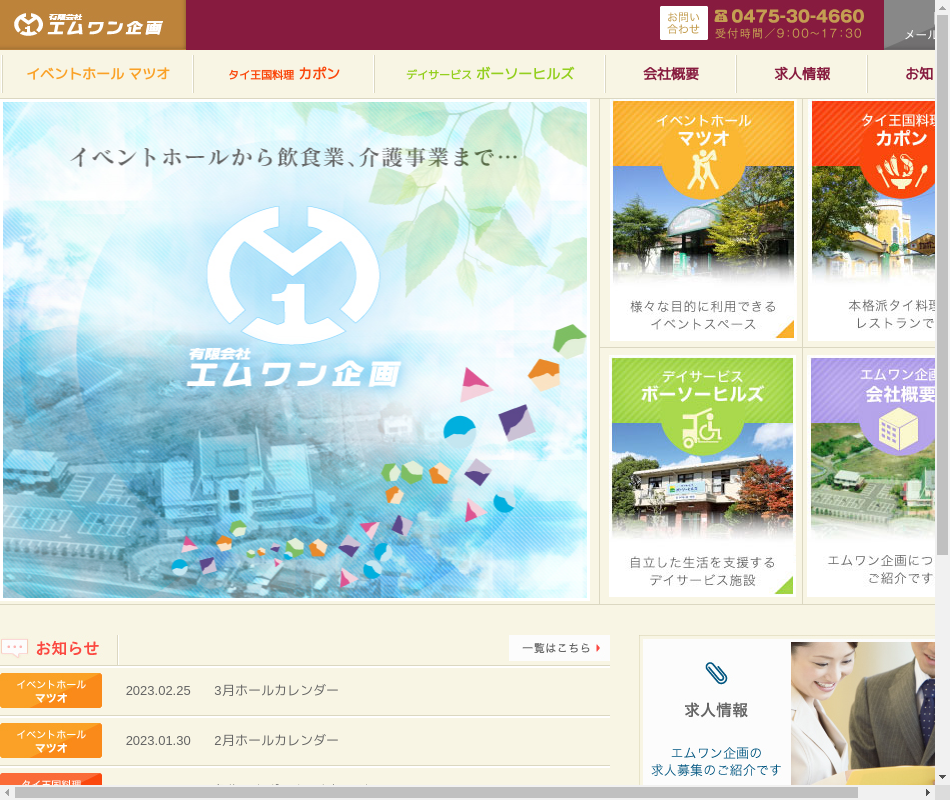Open the お問い合わせ contact button
The image size is (950, 800).
click(x=683, y=23)
